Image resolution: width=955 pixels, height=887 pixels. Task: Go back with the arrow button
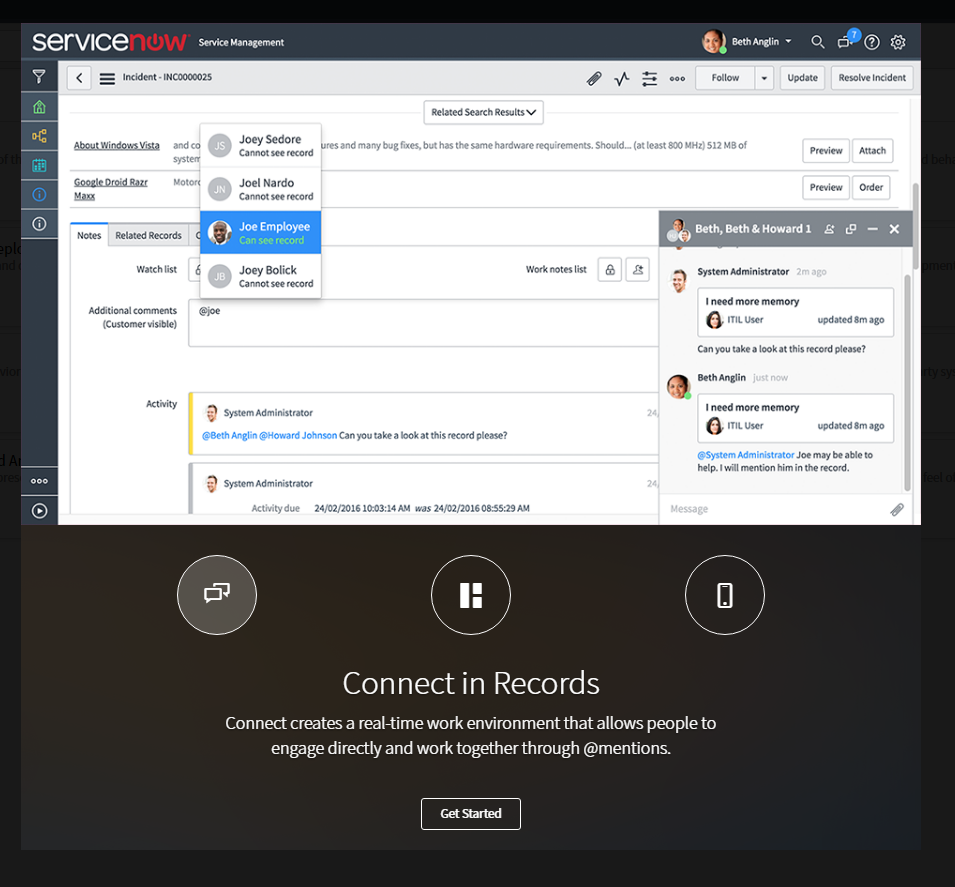coord(79,77)
